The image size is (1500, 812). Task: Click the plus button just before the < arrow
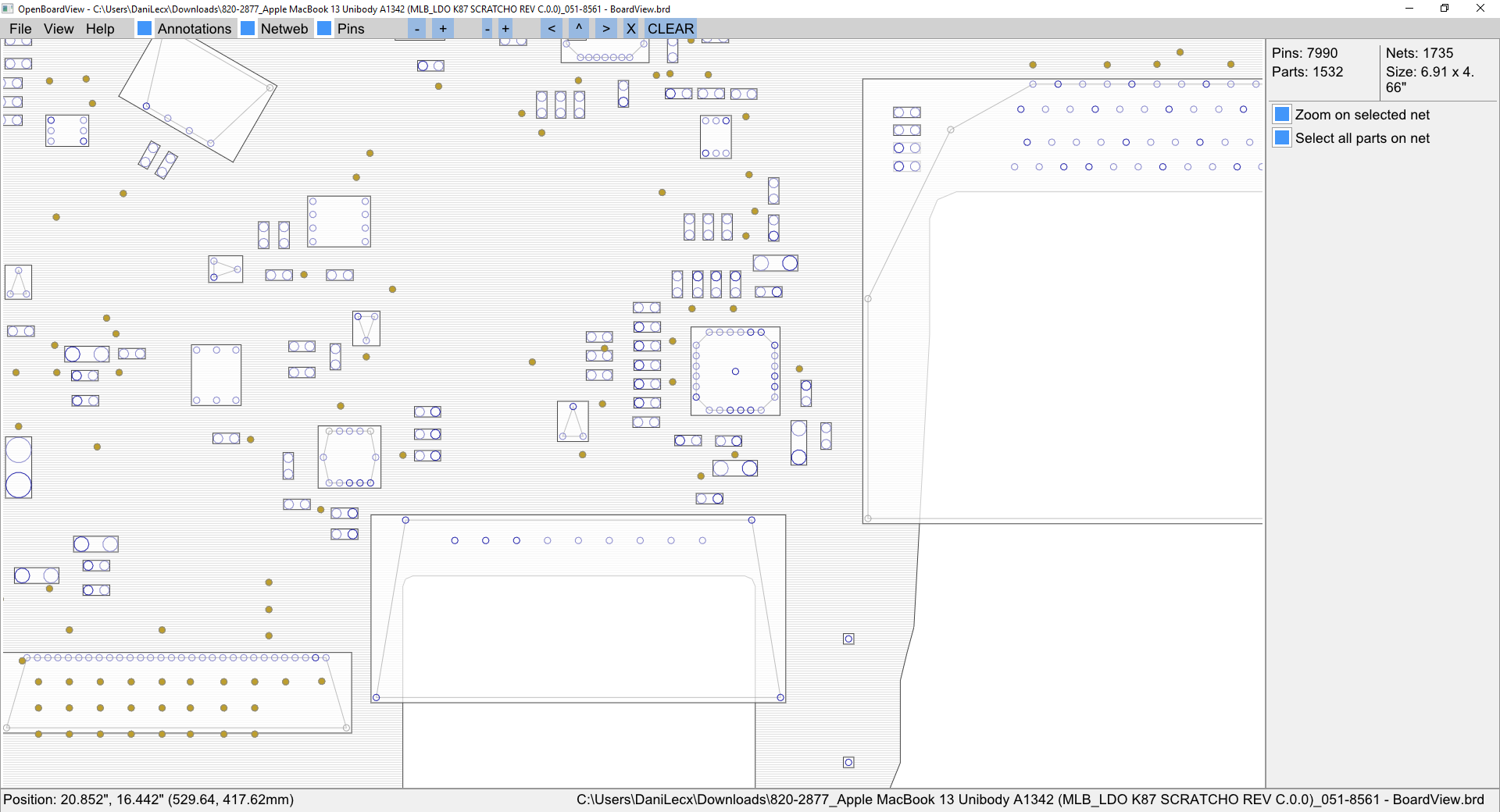(506, 29)
